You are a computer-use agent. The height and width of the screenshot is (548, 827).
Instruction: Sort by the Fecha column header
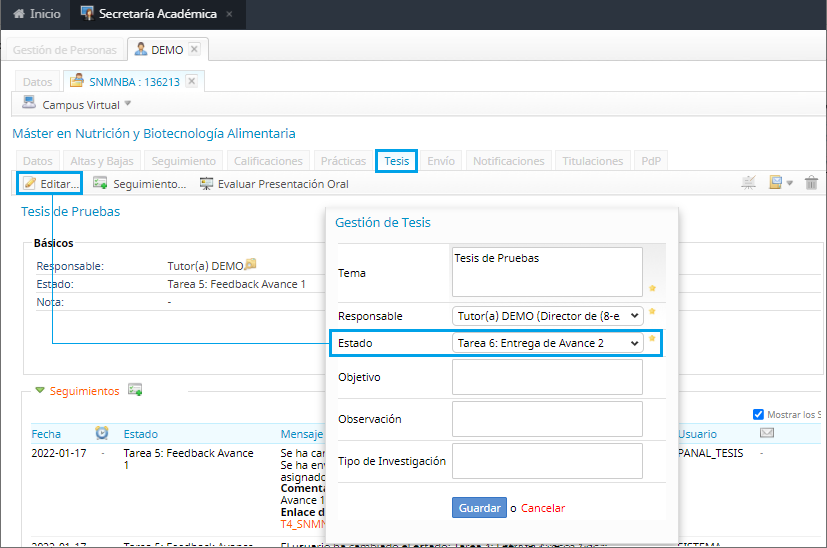point(46,434)
